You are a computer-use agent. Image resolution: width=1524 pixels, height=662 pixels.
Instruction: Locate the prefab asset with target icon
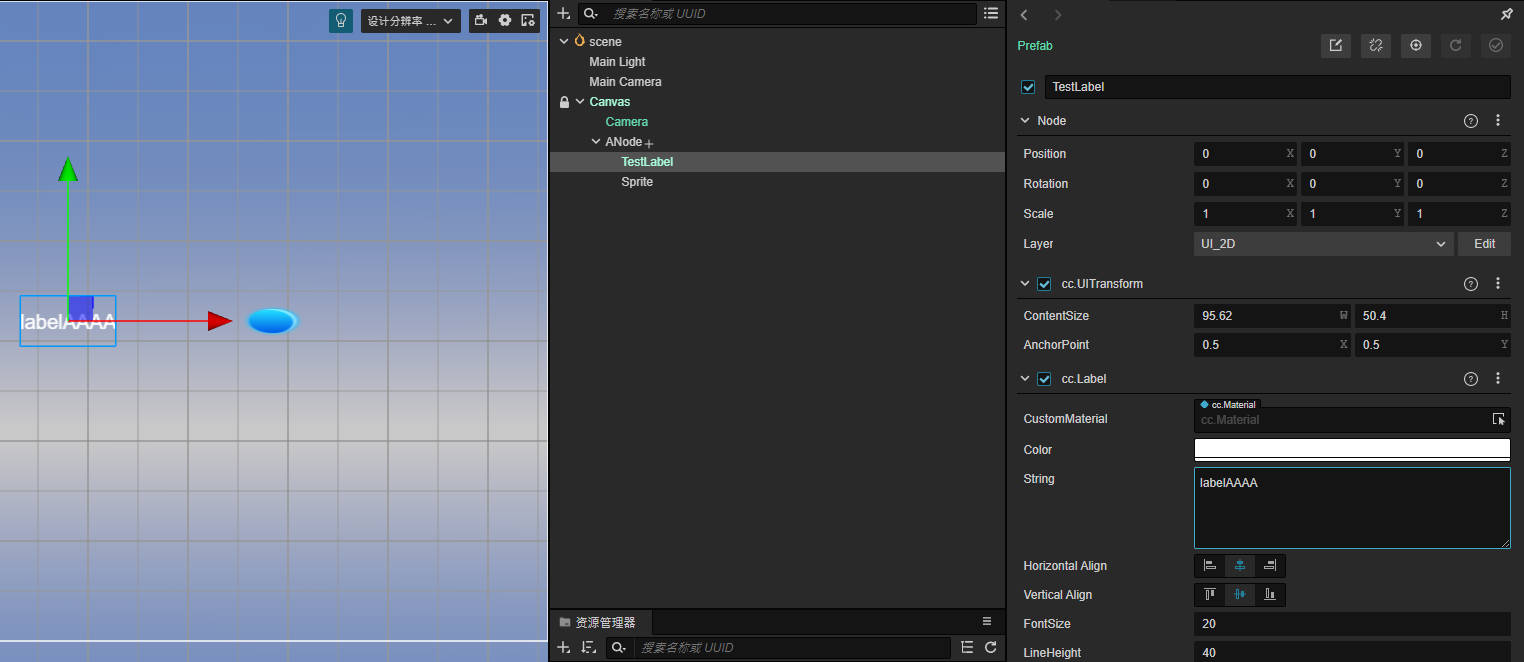(x=1416, y=45)
